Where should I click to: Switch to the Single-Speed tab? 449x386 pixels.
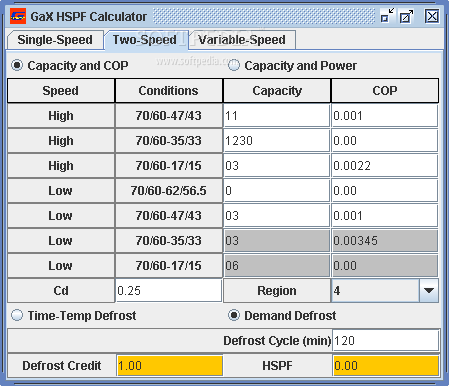(55, 40)
